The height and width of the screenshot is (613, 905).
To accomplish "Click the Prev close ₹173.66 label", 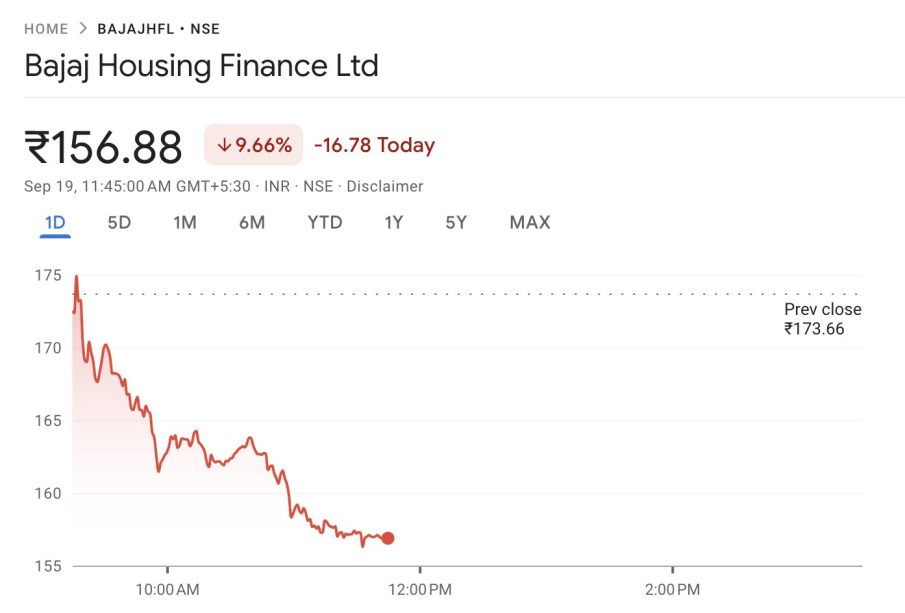I will pyautogui.click(x=822, y=318).
